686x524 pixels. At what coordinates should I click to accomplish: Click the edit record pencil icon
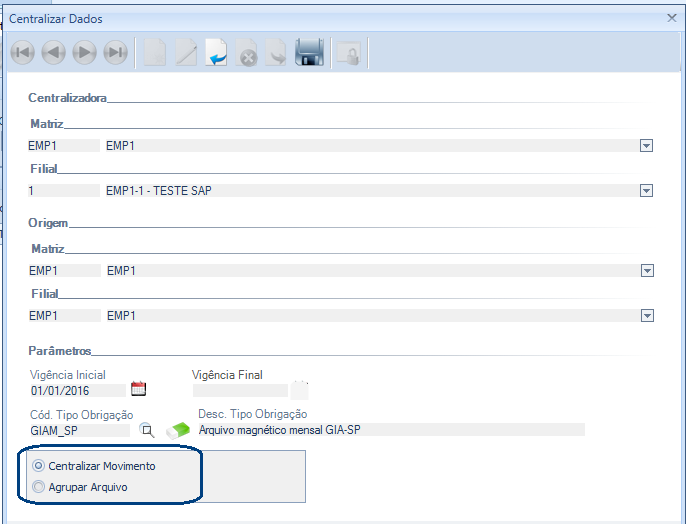(x=186, y=52)
